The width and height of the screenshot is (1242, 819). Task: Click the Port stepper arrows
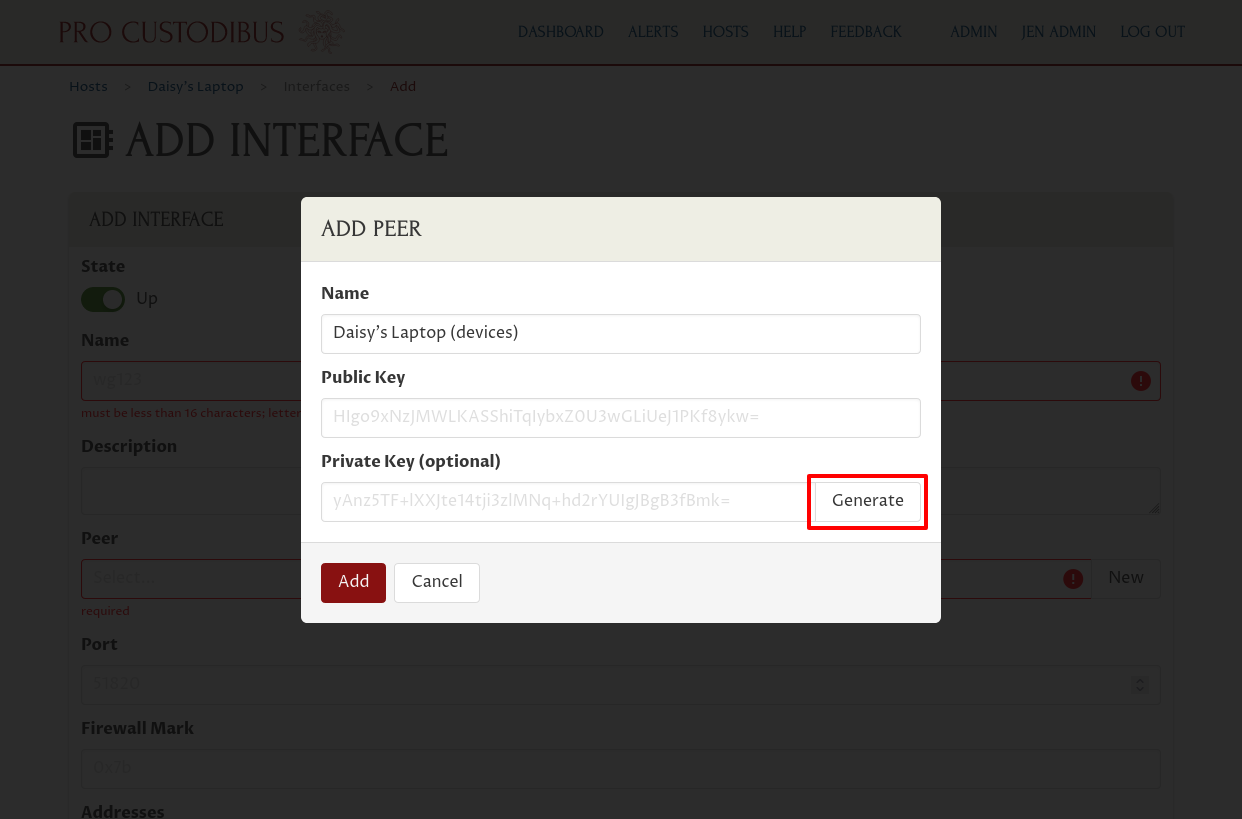[1139, 685]
